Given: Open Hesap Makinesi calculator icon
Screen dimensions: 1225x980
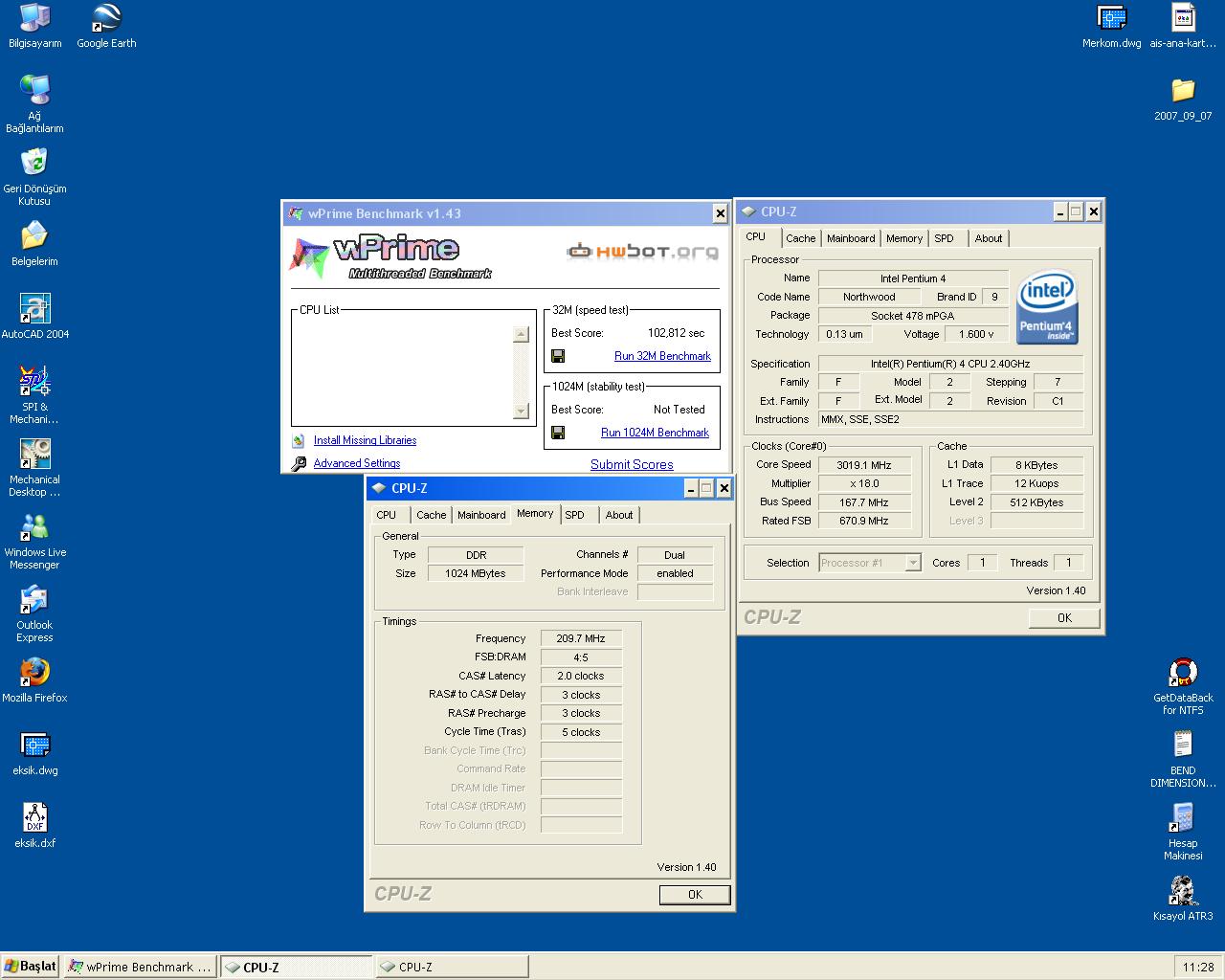Looking at the screenshot, I should point(1183,831).
